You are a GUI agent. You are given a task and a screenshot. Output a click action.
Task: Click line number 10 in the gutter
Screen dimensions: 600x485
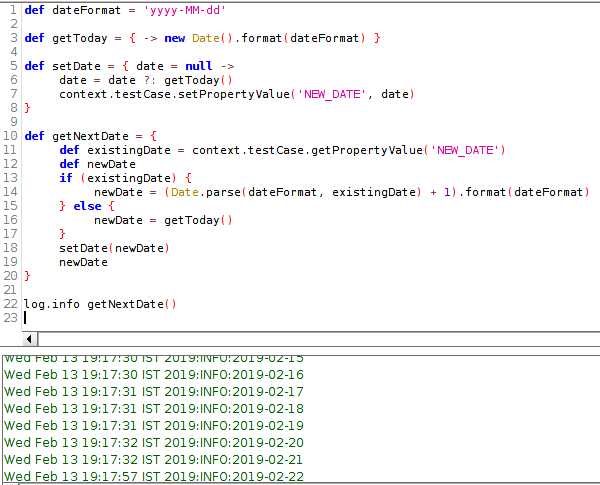click(x=11, y=135)
